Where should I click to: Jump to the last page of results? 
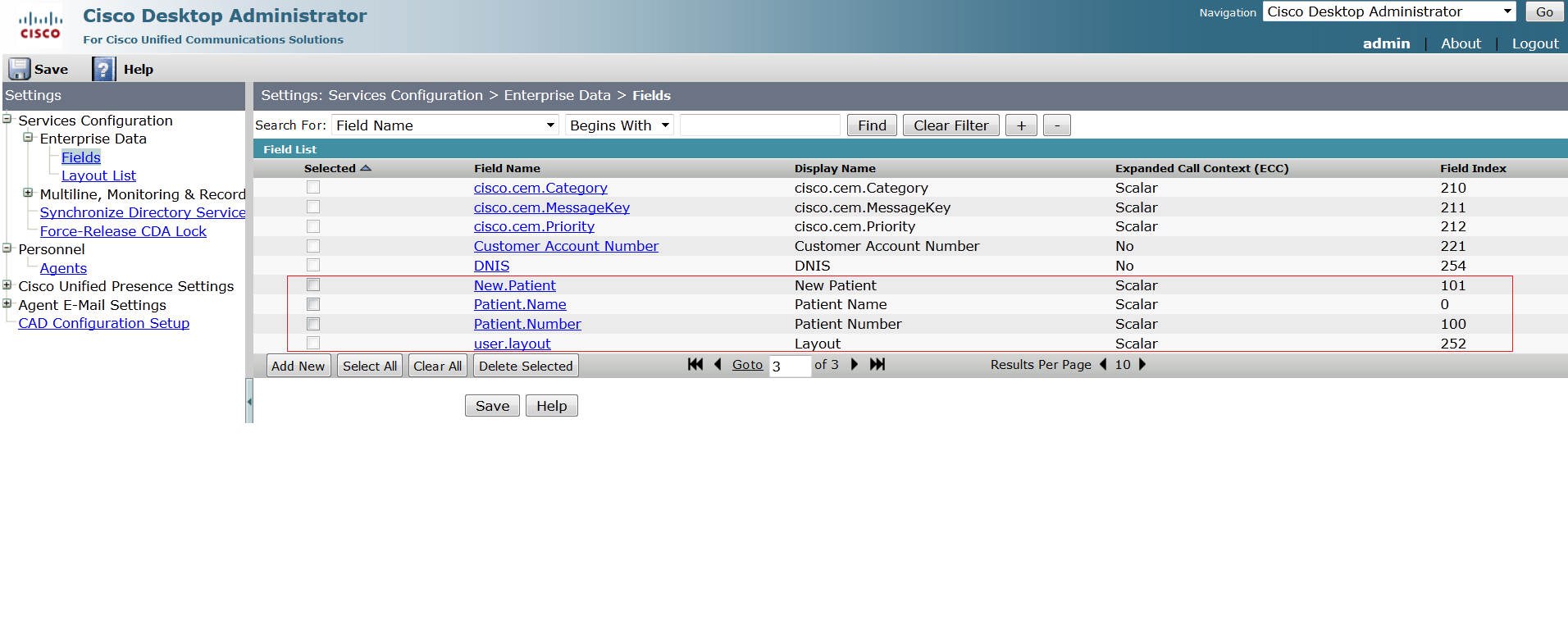point(877,364)
